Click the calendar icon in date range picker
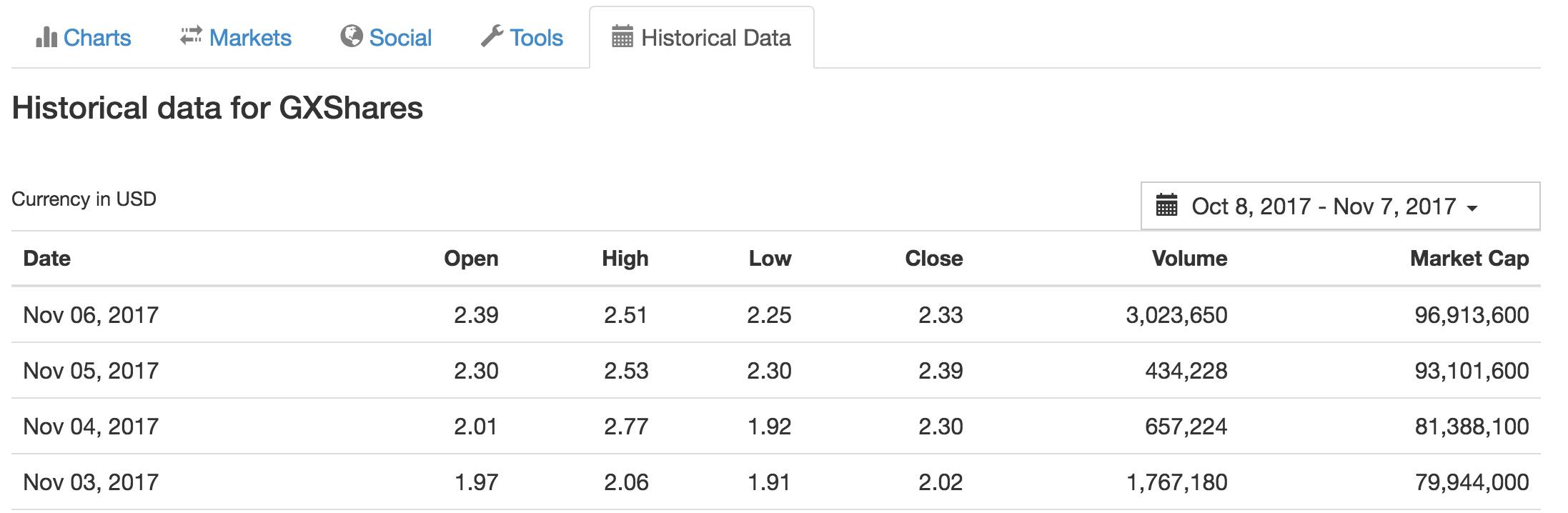This screenshot has height=513, width=1568. [1167, 206]
